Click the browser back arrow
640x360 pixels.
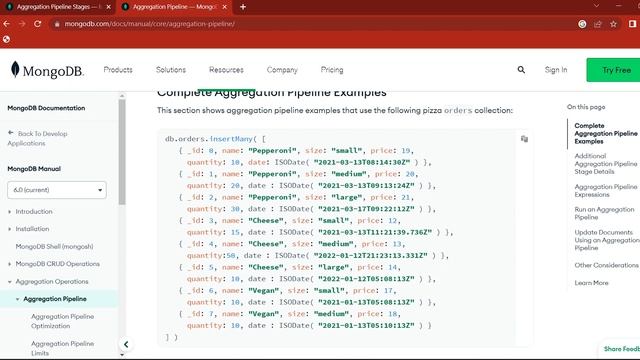(x=7, y=24)
